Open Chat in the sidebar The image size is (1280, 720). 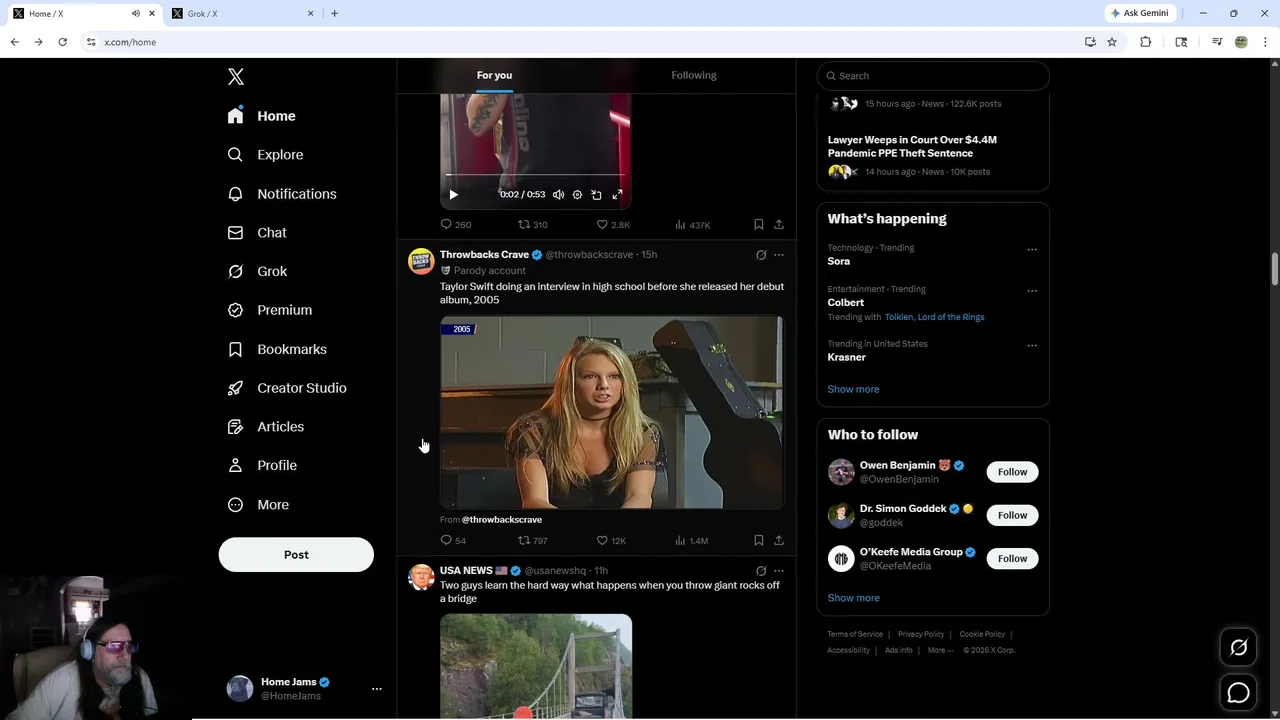point(257,233)
